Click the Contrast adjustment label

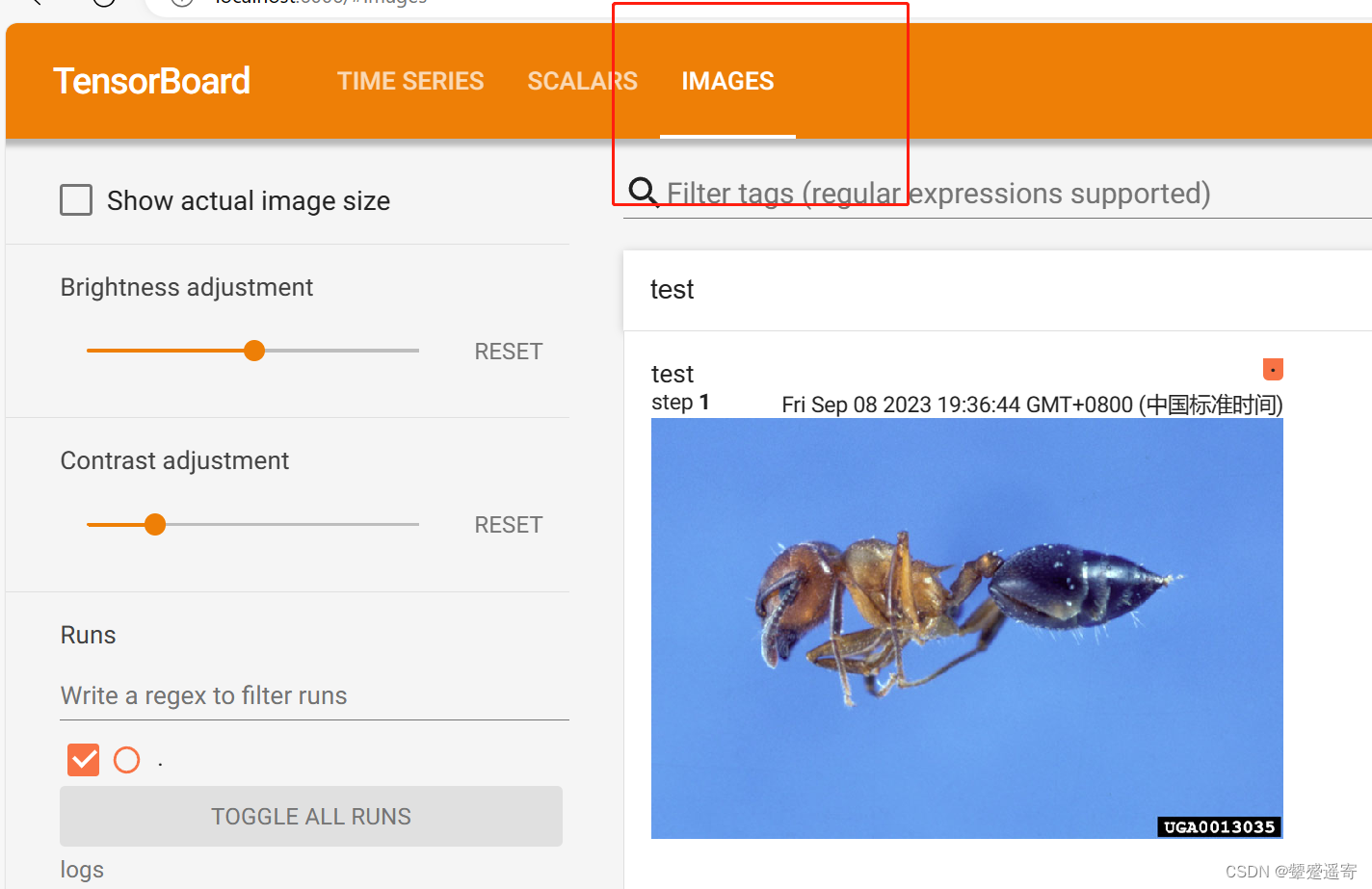click(174, 460)
